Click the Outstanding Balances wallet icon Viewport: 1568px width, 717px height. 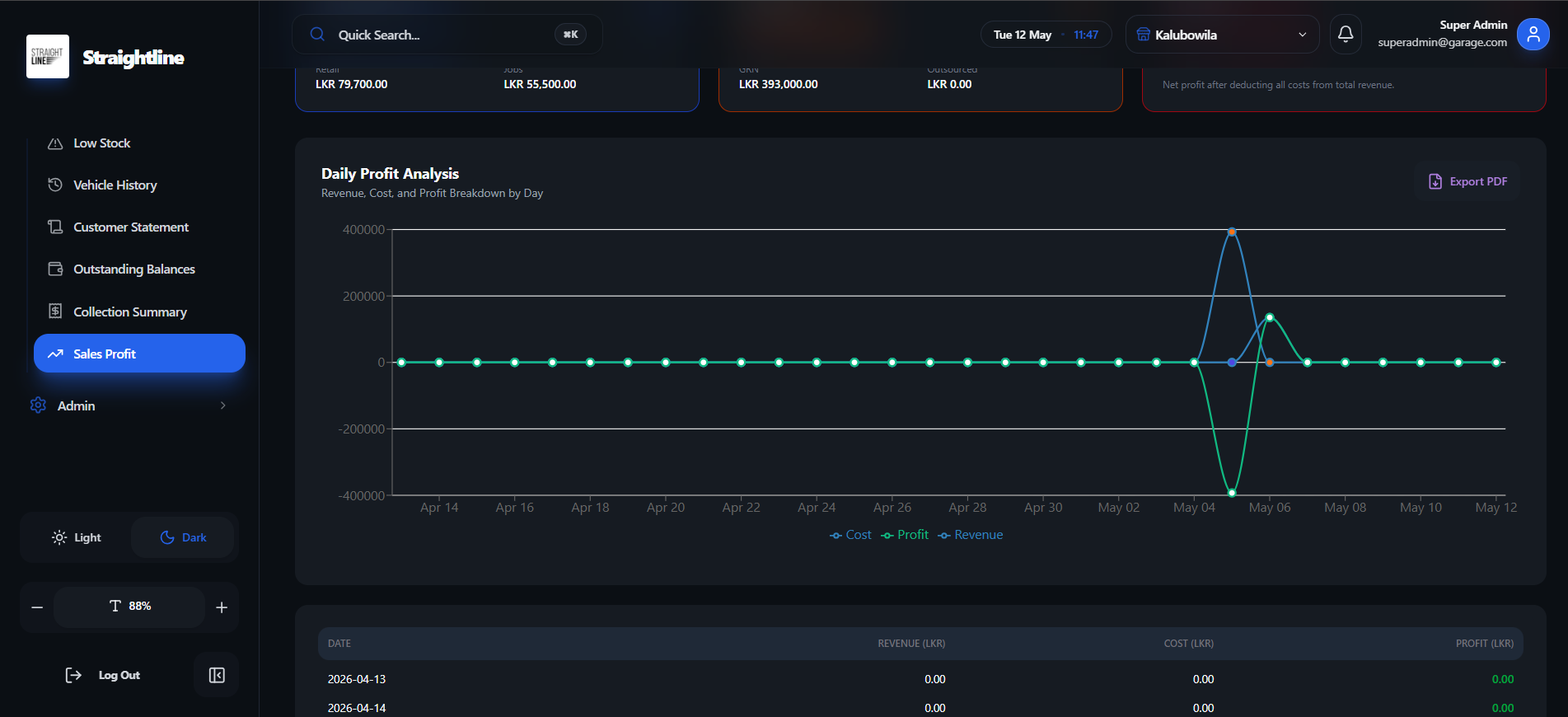(x=55, y=269)
